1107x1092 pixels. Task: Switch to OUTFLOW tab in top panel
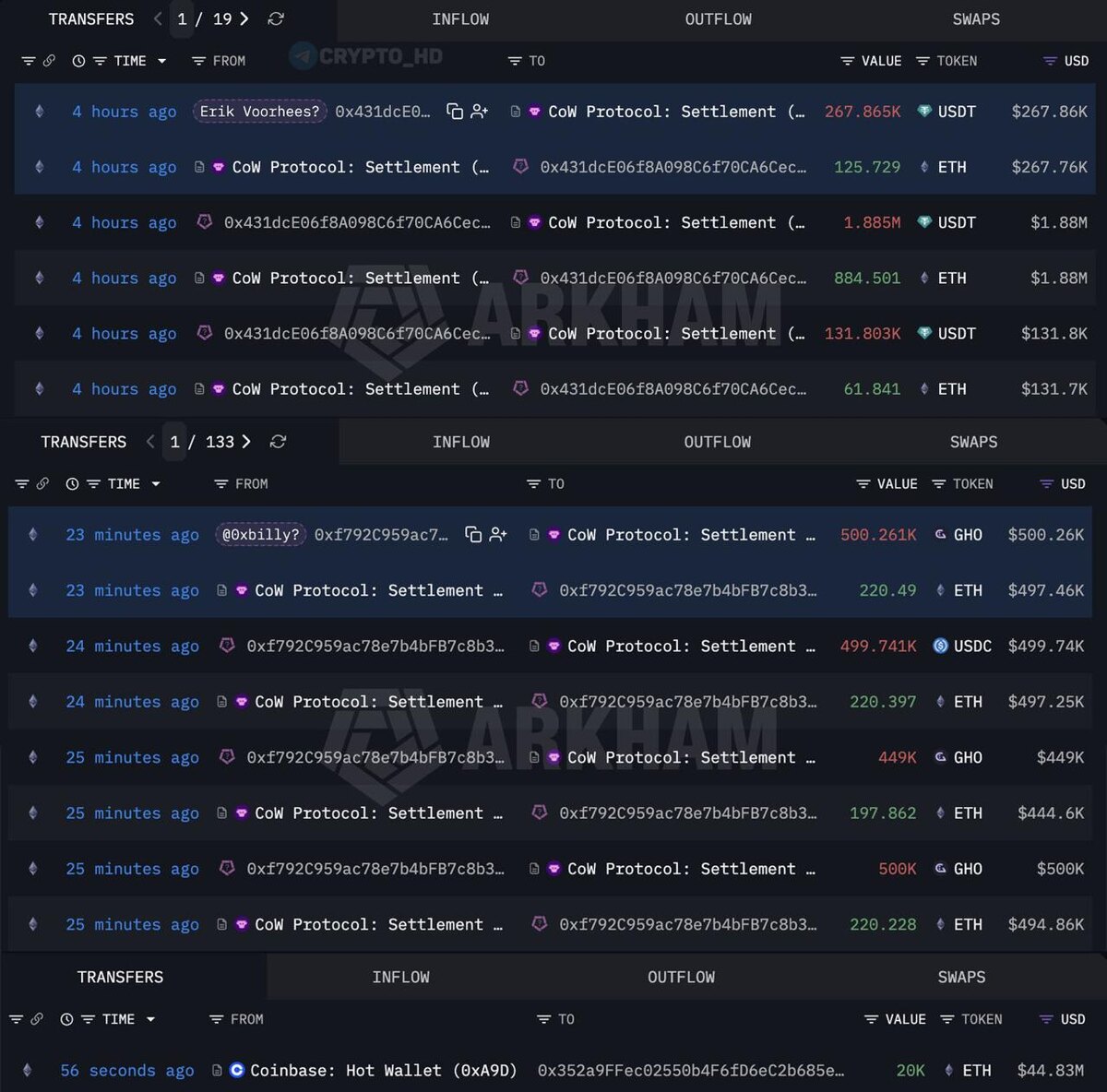tap(718, 19)
